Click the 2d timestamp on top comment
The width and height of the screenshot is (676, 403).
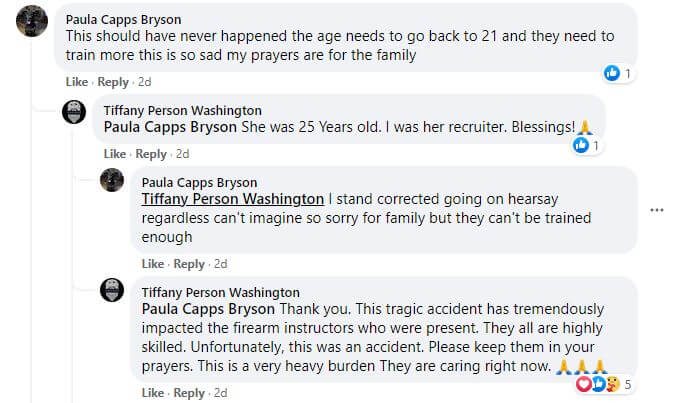(145, 82)
